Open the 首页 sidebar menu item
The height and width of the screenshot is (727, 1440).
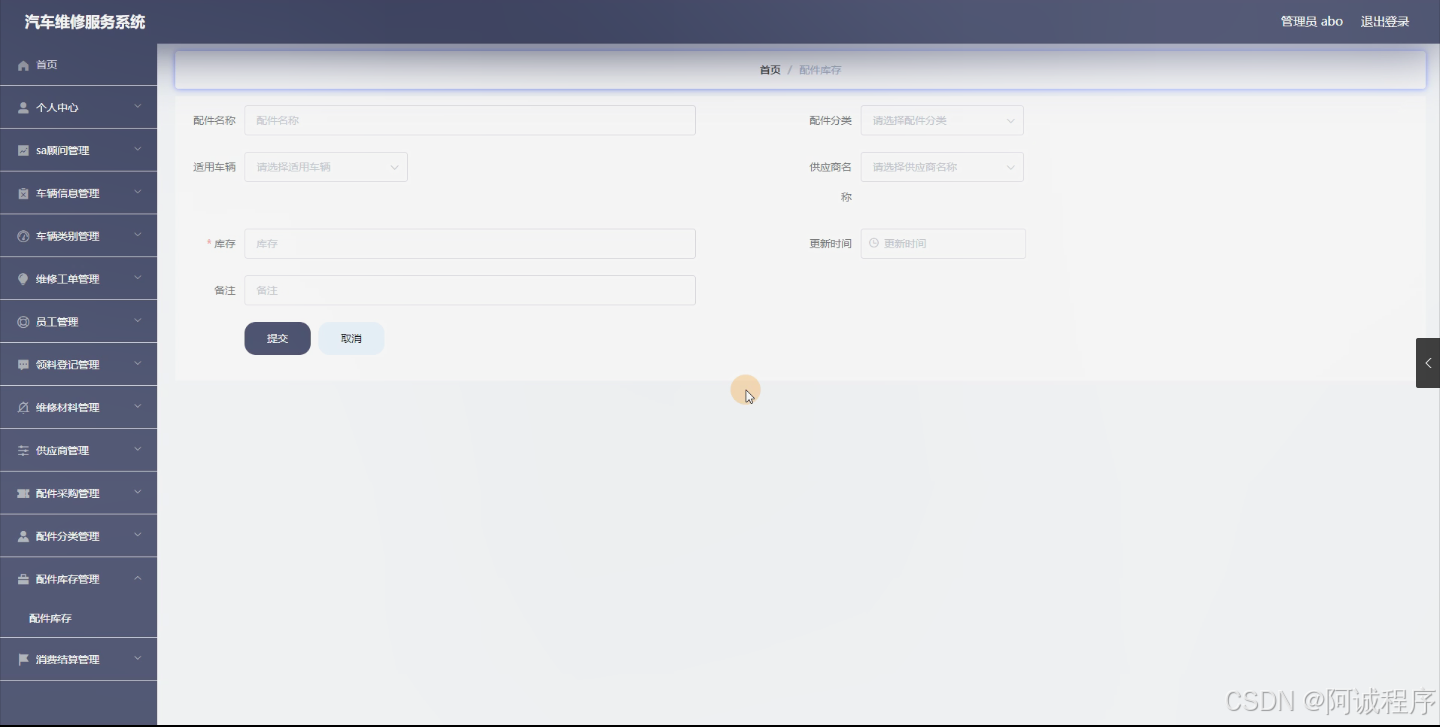coord(78,65)
